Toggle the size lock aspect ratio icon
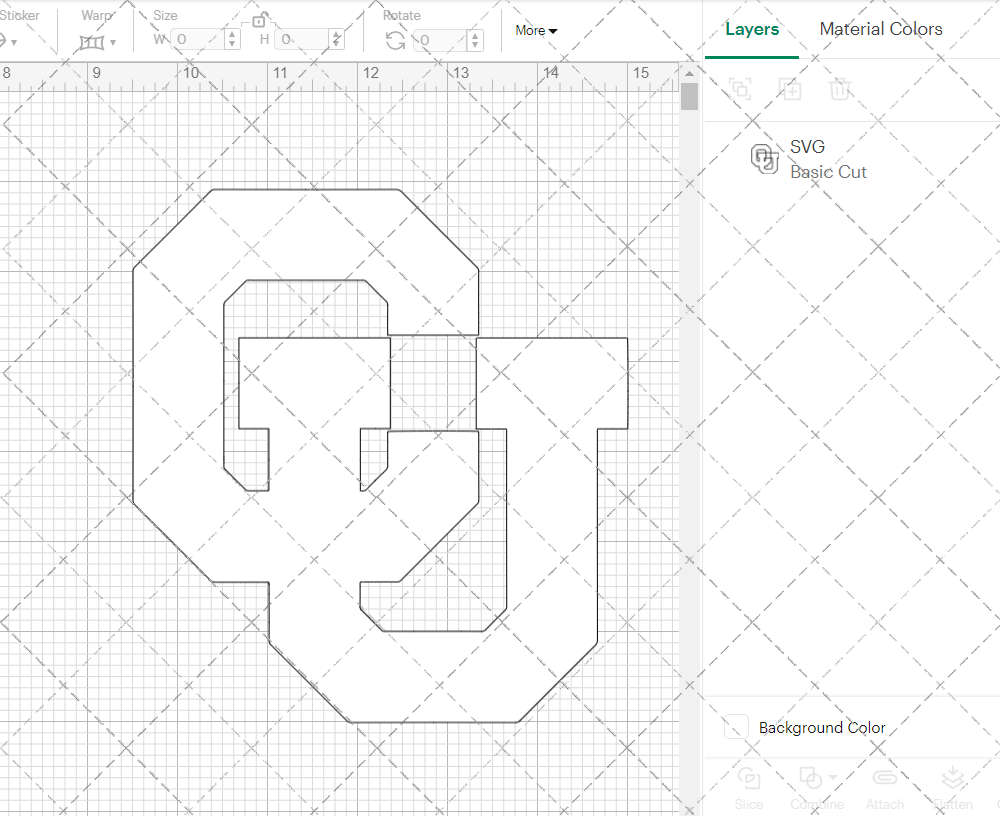The width and height of the screenshot is (1000, 816). (x=258, y=21)
